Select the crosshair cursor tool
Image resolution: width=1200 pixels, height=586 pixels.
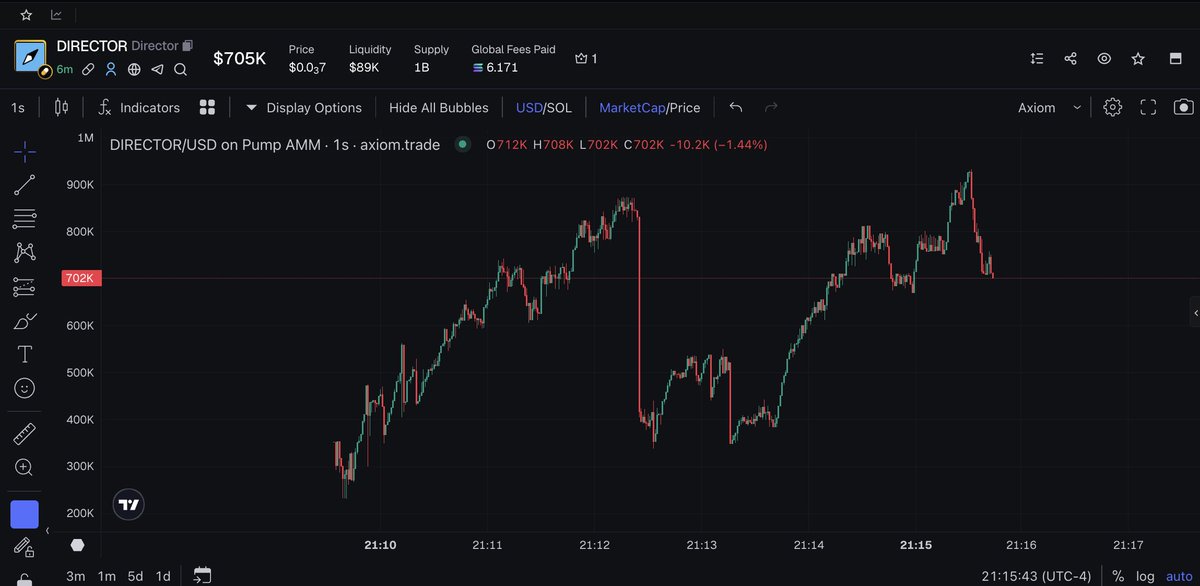click(25, 152)
